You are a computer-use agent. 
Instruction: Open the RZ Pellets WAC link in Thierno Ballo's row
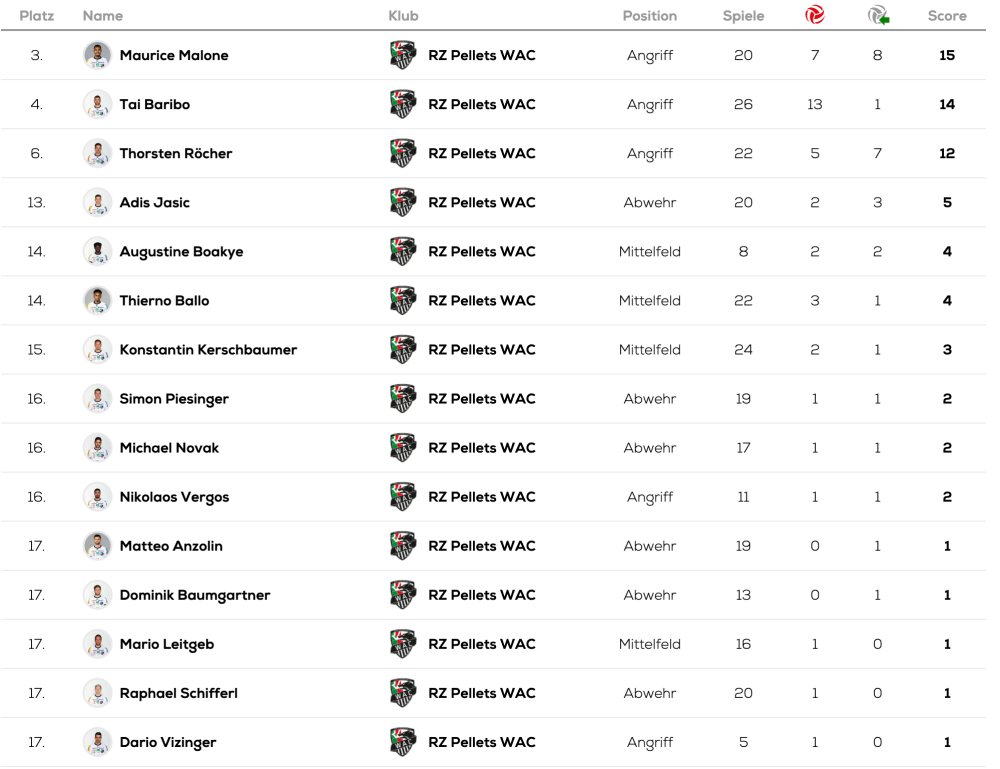click(x=482, y=301)
